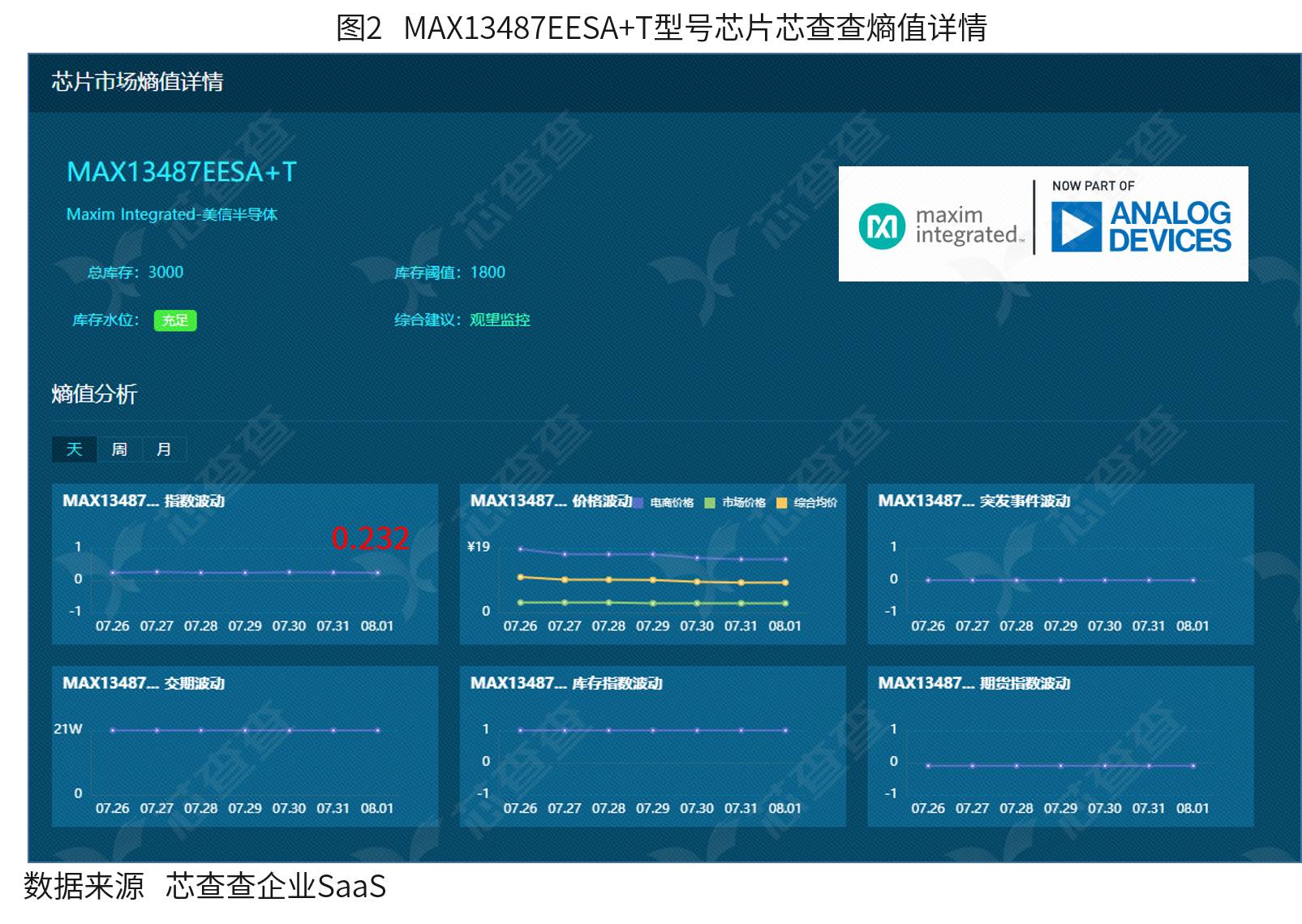Click the Maxim Integrated logo image

point(941,225)
